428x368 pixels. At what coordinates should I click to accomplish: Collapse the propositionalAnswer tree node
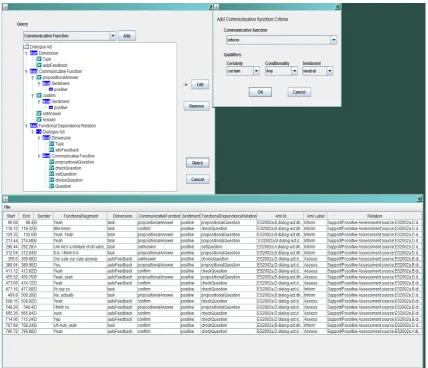coord(33,77)
